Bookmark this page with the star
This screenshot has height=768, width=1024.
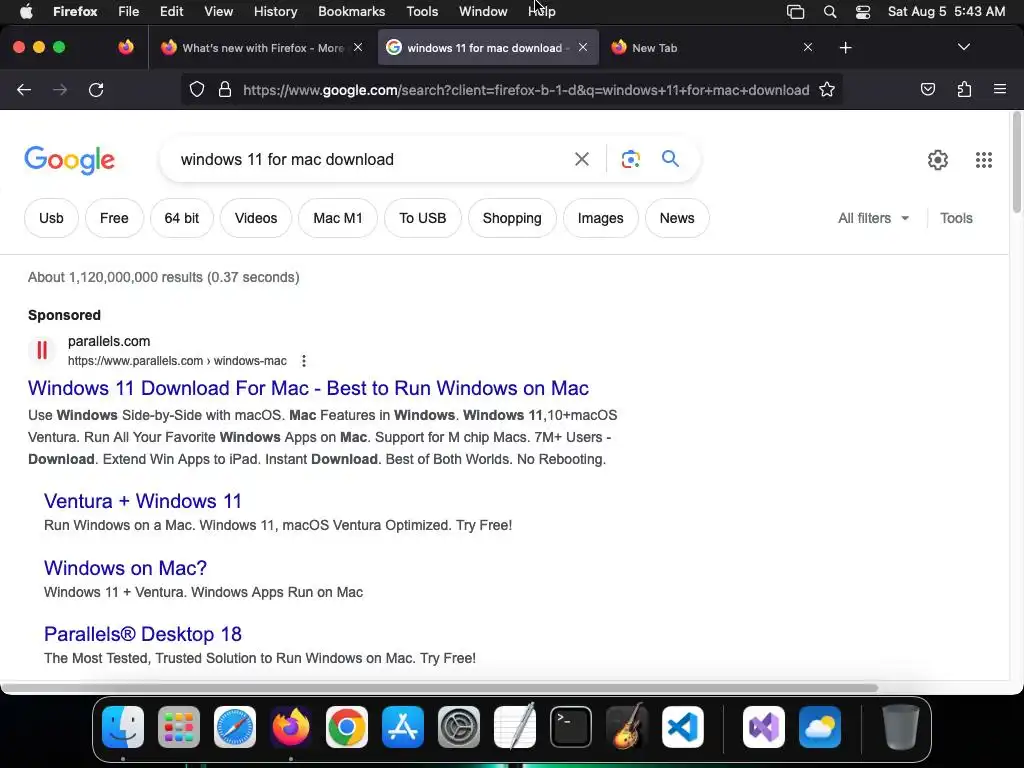827,89
